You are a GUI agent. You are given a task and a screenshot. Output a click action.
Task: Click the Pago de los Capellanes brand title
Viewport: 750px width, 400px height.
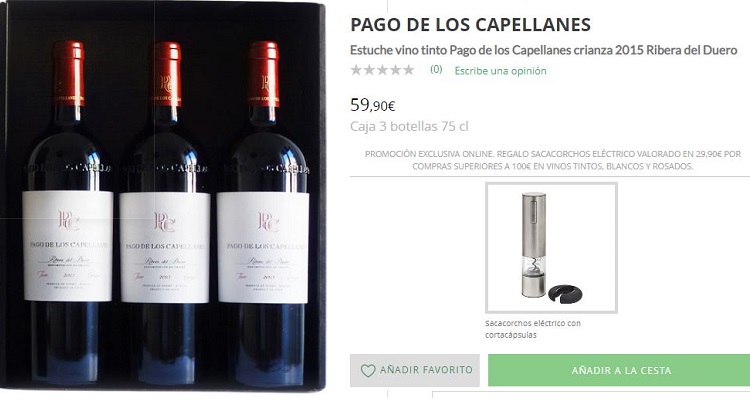(471, 24)
